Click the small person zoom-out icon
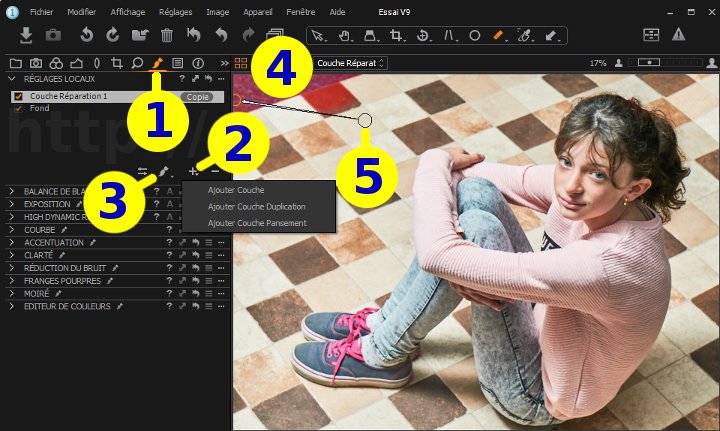 coord(619,63)
